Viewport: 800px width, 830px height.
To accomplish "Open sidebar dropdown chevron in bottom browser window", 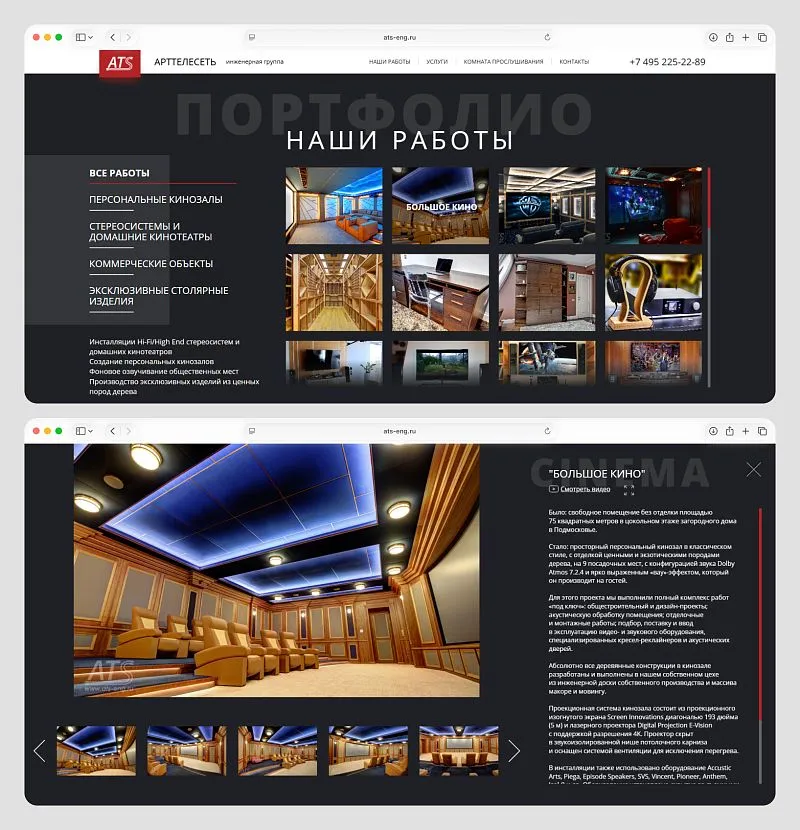I will tap(91, 431).
